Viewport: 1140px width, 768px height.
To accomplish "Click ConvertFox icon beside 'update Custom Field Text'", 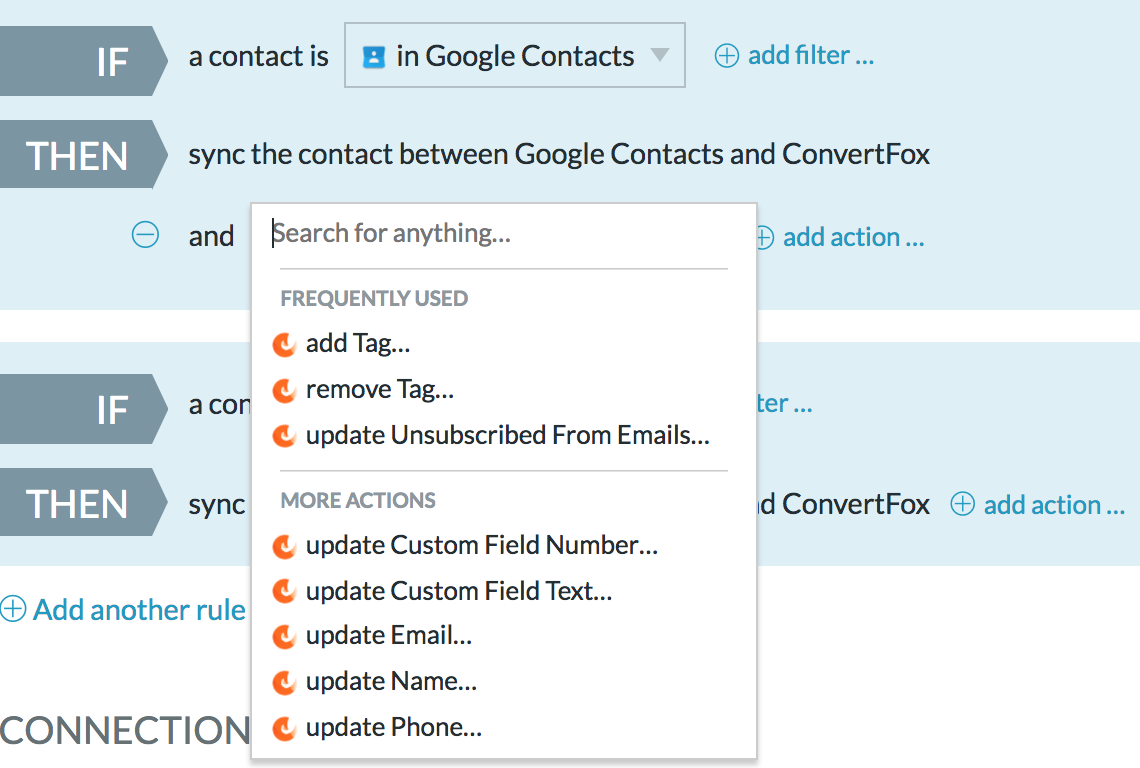I will 284,592.
